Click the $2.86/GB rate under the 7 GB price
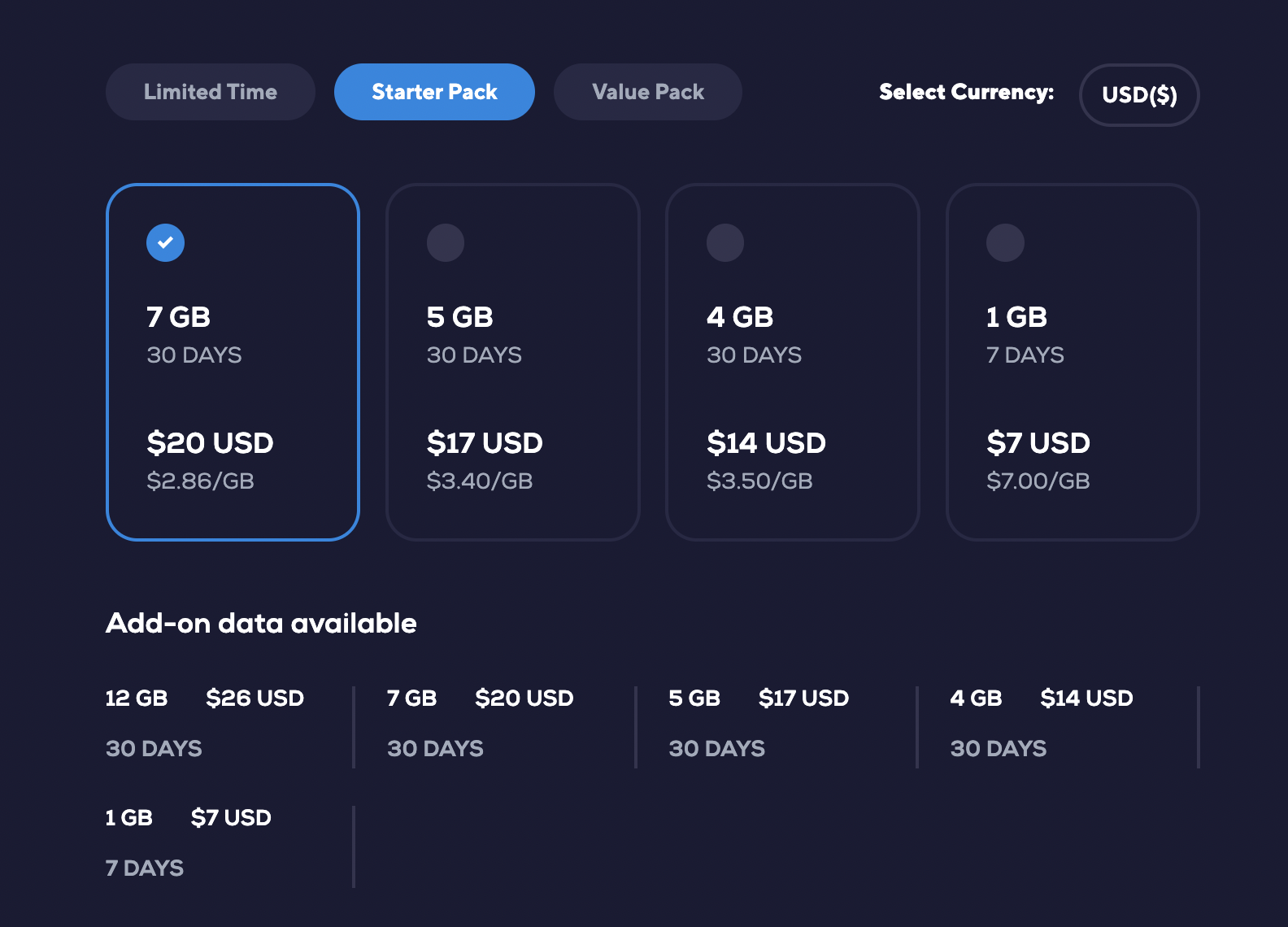Screen dimensions: 1288x927 tap(199, 481)
